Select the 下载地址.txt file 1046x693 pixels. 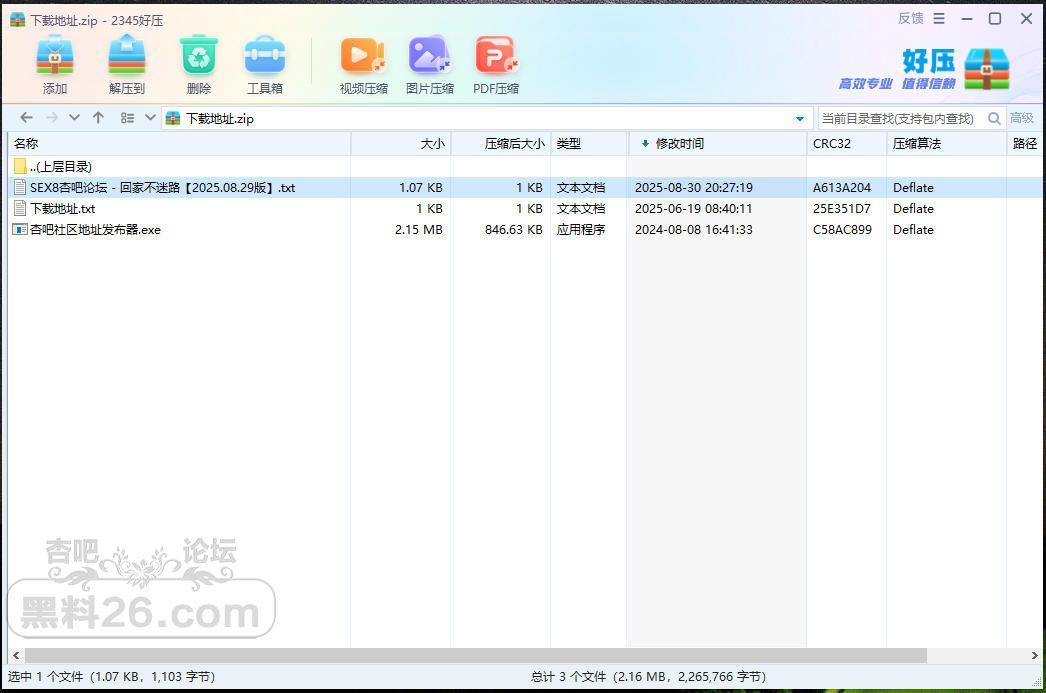[x=63, y=209]
